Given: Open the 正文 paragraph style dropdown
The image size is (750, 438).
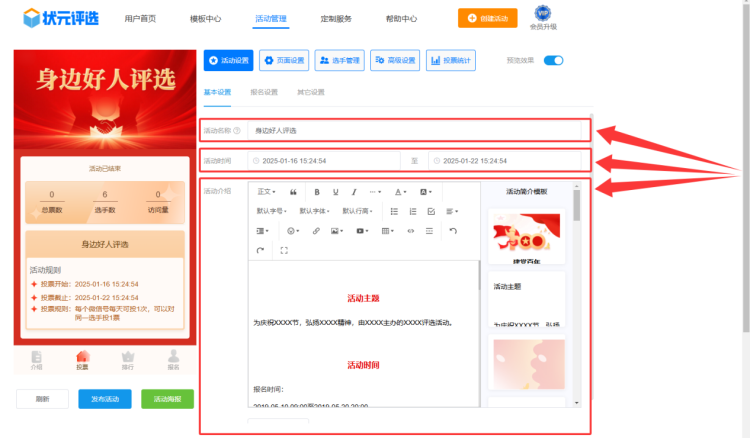Looking at the screenshot, I should pos(265,191).
